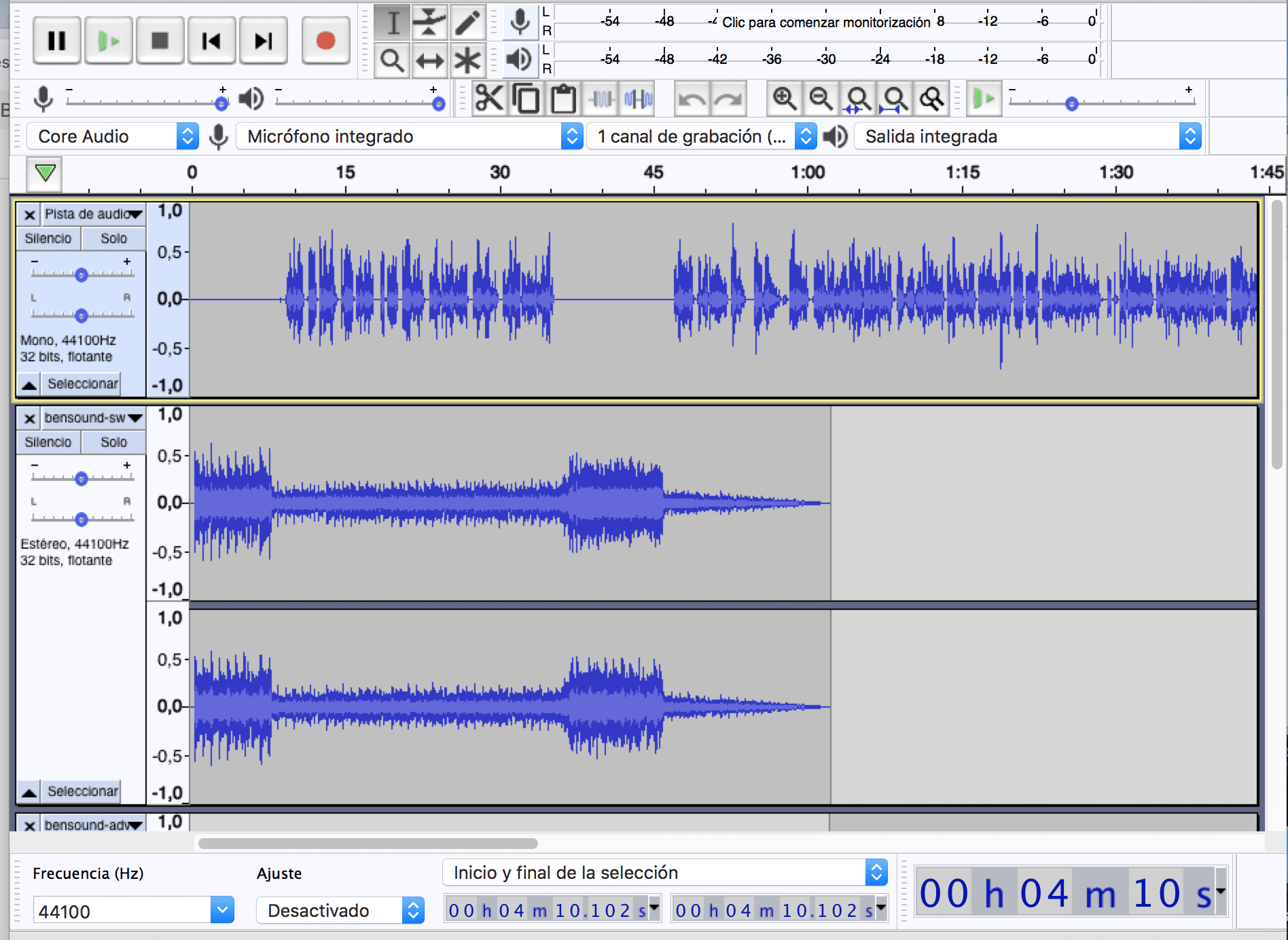
Task: Open the Salida integrada output dropdown
Action: (1027, 137)
